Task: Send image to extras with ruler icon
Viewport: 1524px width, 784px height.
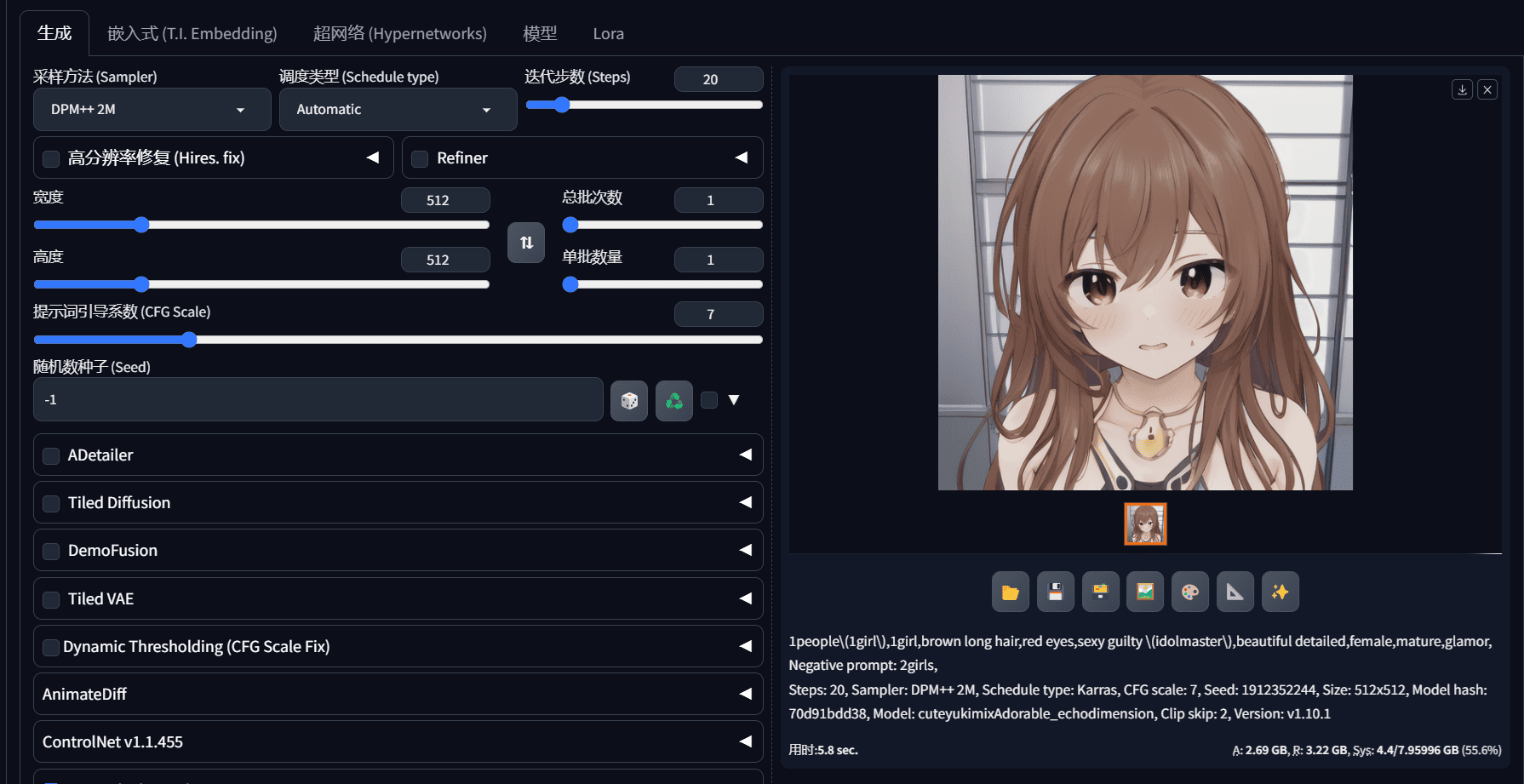Action: 1235,592
